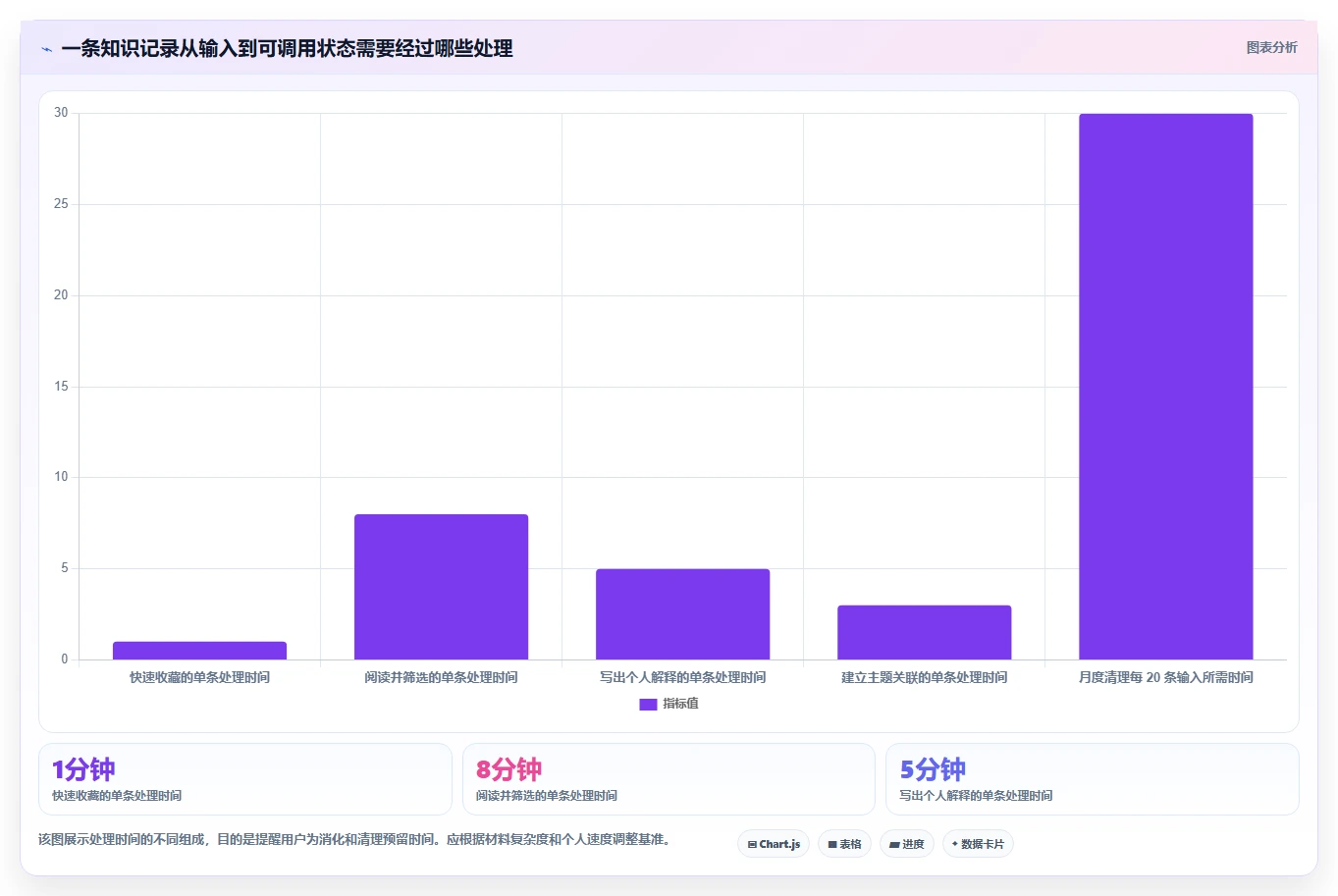Click the y-axis value 25
Viewport: 1338px width, 896px height.
(61, 204)
